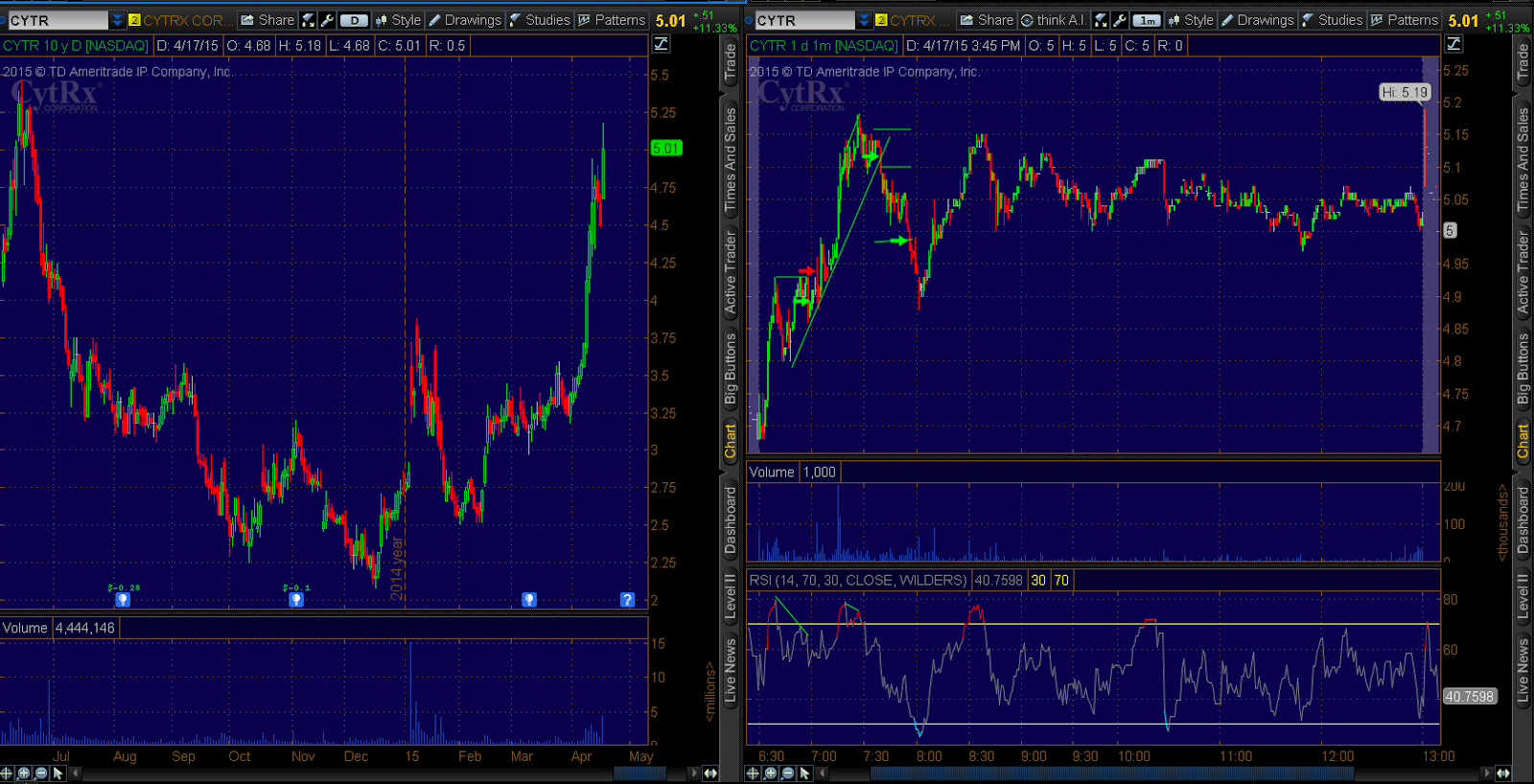Image resolution: width=1534 pixels, height=784 pixels.
Task: Click right chart crosshair pan icon
Action: coord(753,773)
